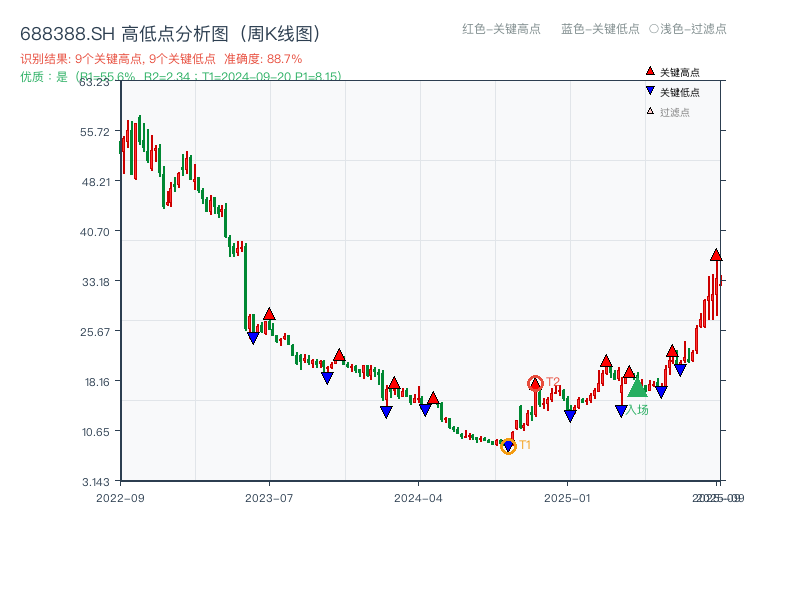Viewport: 800px width, 600px height.
Task: Click the highest red triangle peak marker
Action: pos(716,254)
